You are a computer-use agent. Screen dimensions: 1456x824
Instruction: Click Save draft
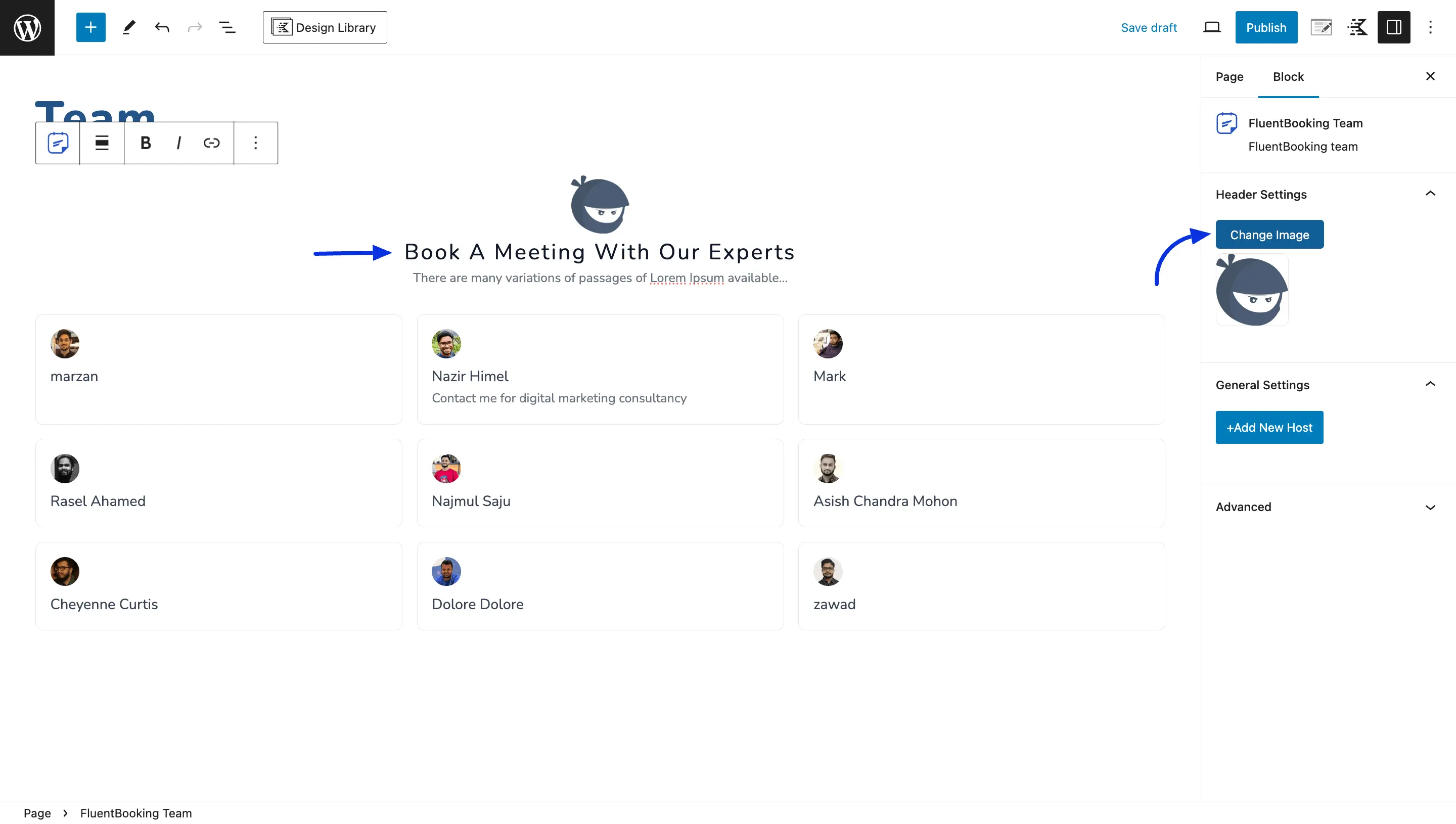click(x=1148, y=27)
